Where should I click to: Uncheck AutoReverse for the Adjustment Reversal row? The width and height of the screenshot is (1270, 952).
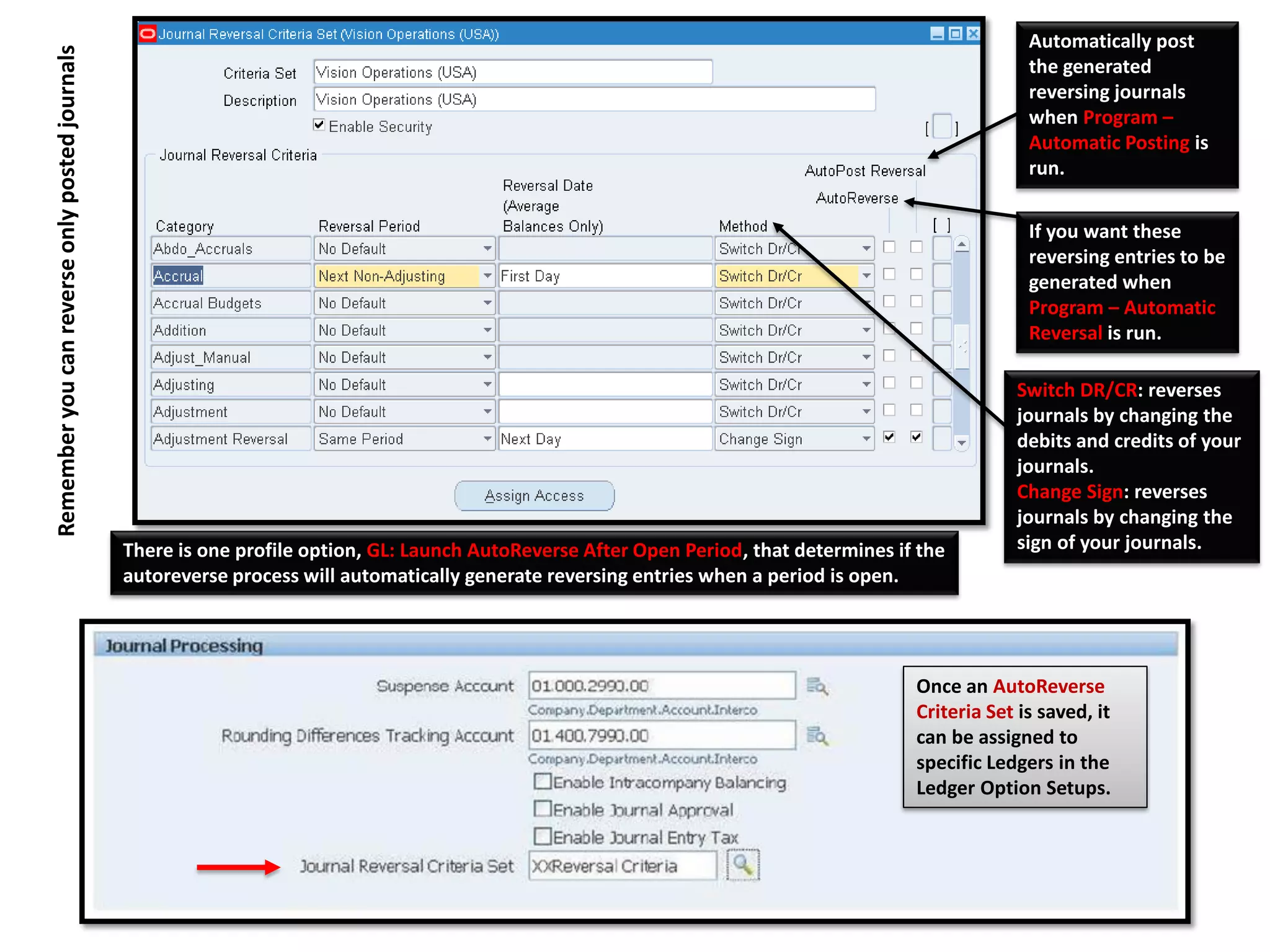889,437
